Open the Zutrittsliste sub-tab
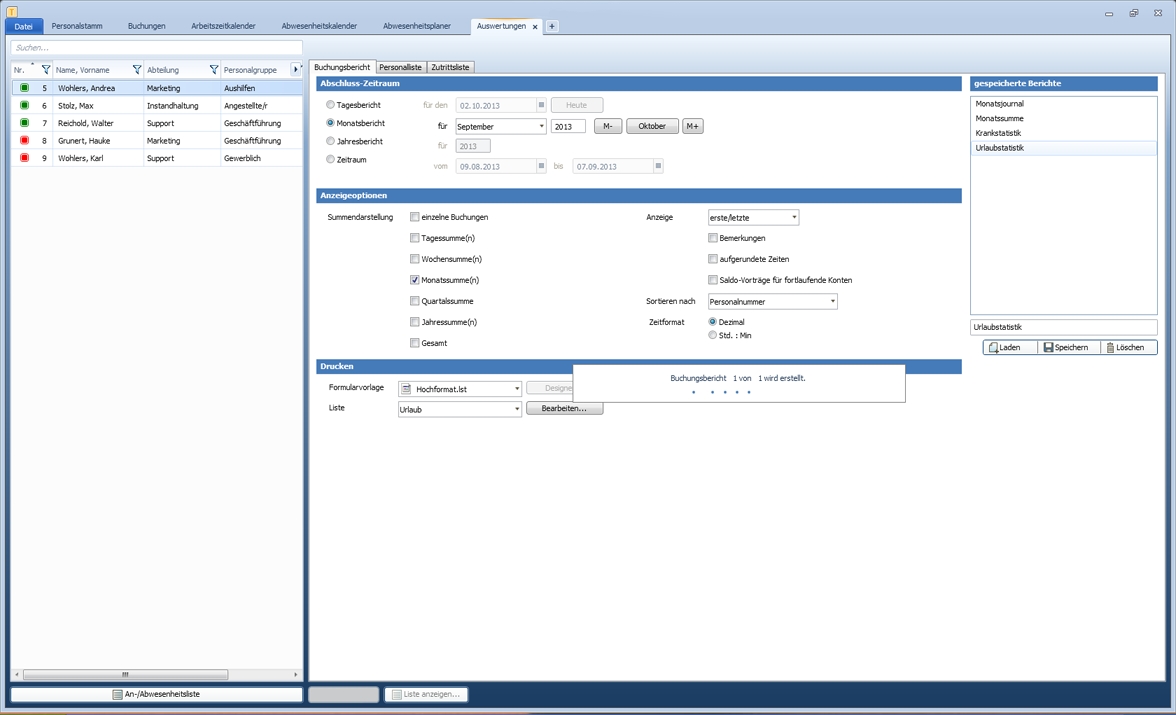 450,68
